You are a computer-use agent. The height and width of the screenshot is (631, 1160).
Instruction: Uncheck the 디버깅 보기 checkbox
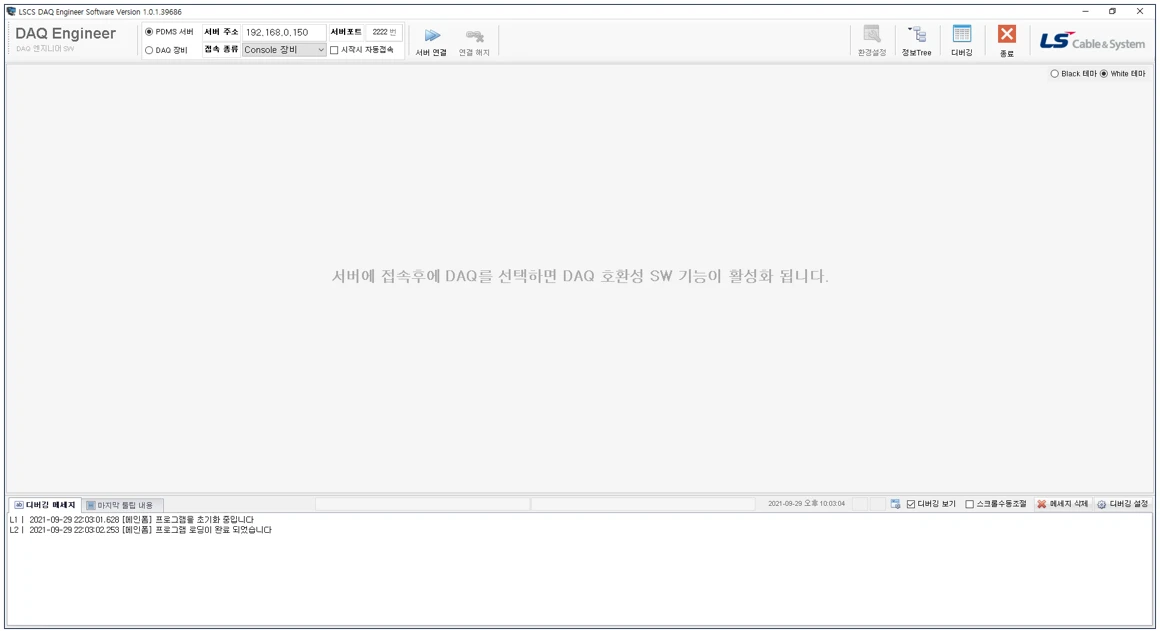(x=911, y=504)
